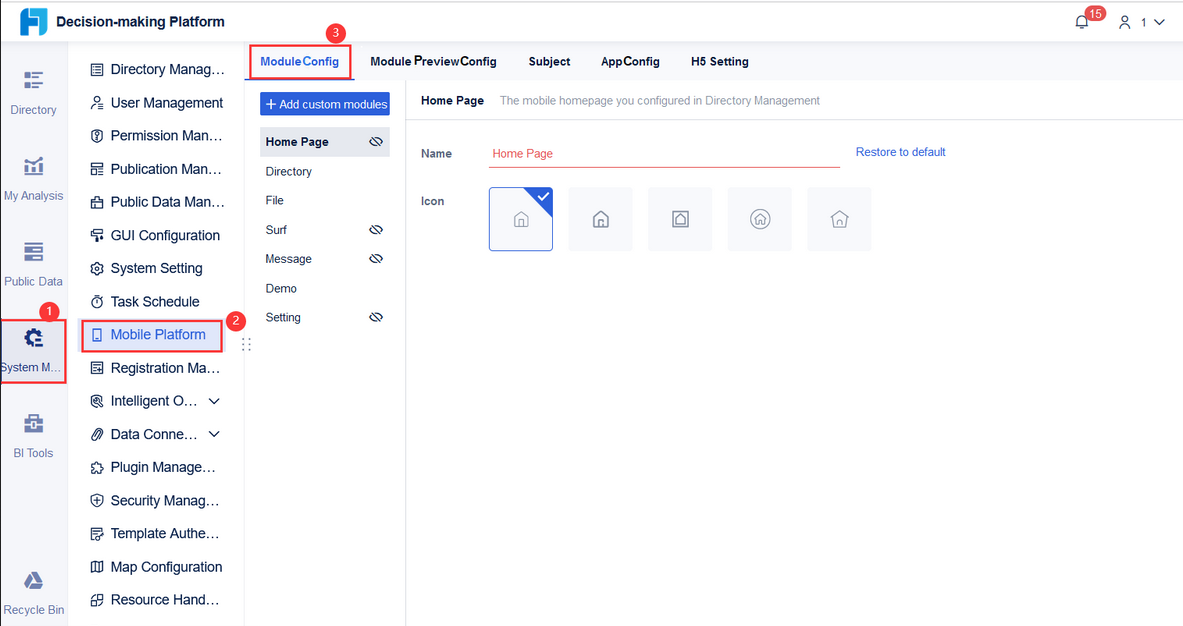Select the My Analysis sidebar icon
1183x626 pixels.
33,175
